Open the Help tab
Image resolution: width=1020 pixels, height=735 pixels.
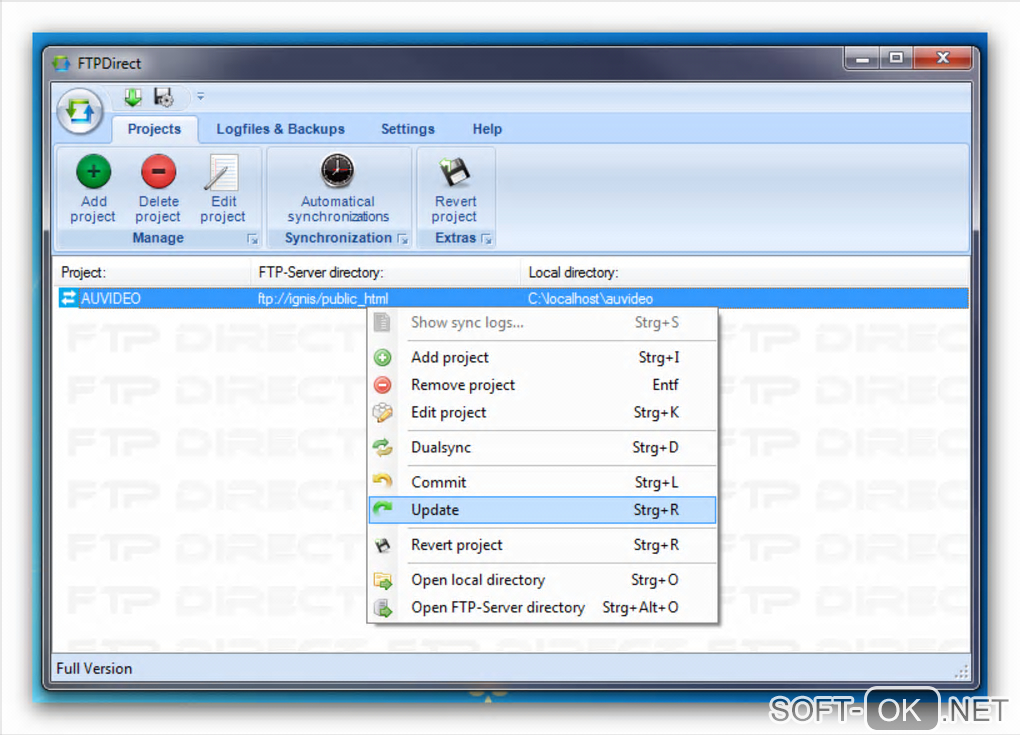click(x=487, y=129)
